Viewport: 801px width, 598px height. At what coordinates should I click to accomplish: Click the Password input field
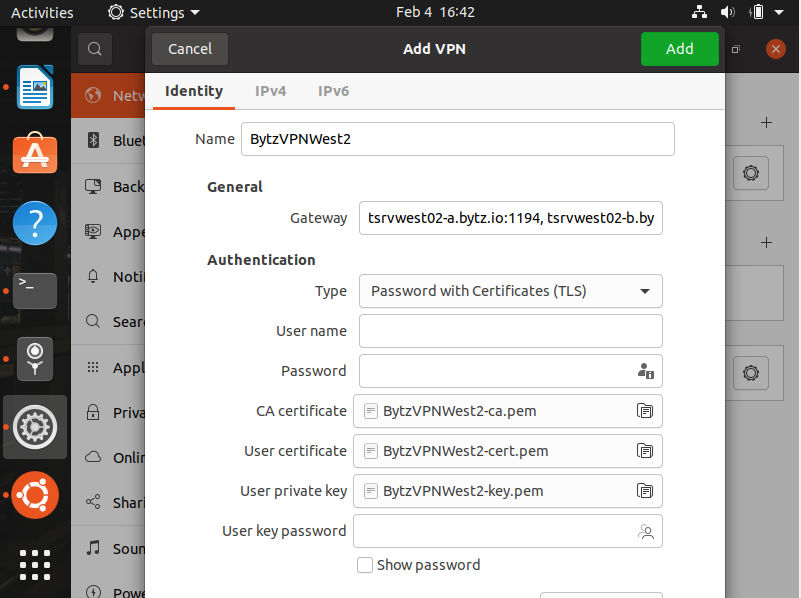pos(511,371)
